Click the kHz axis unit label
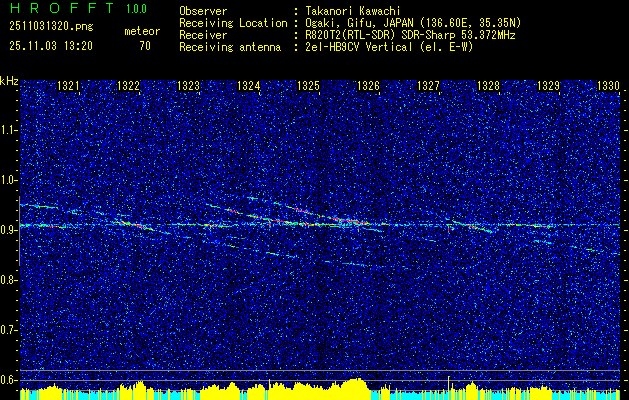 tap(9, 81)
